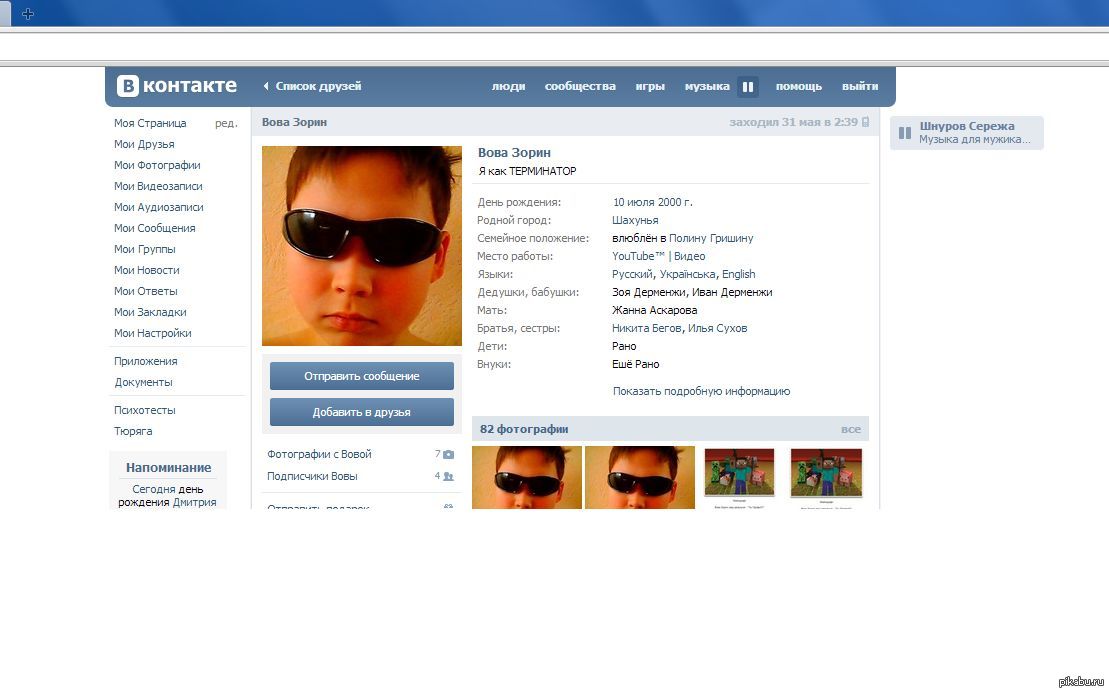The width and height of the screenshot is (1109, 693).
Task: Click the mobile phone icon by last-seen time
Action: 865,122
